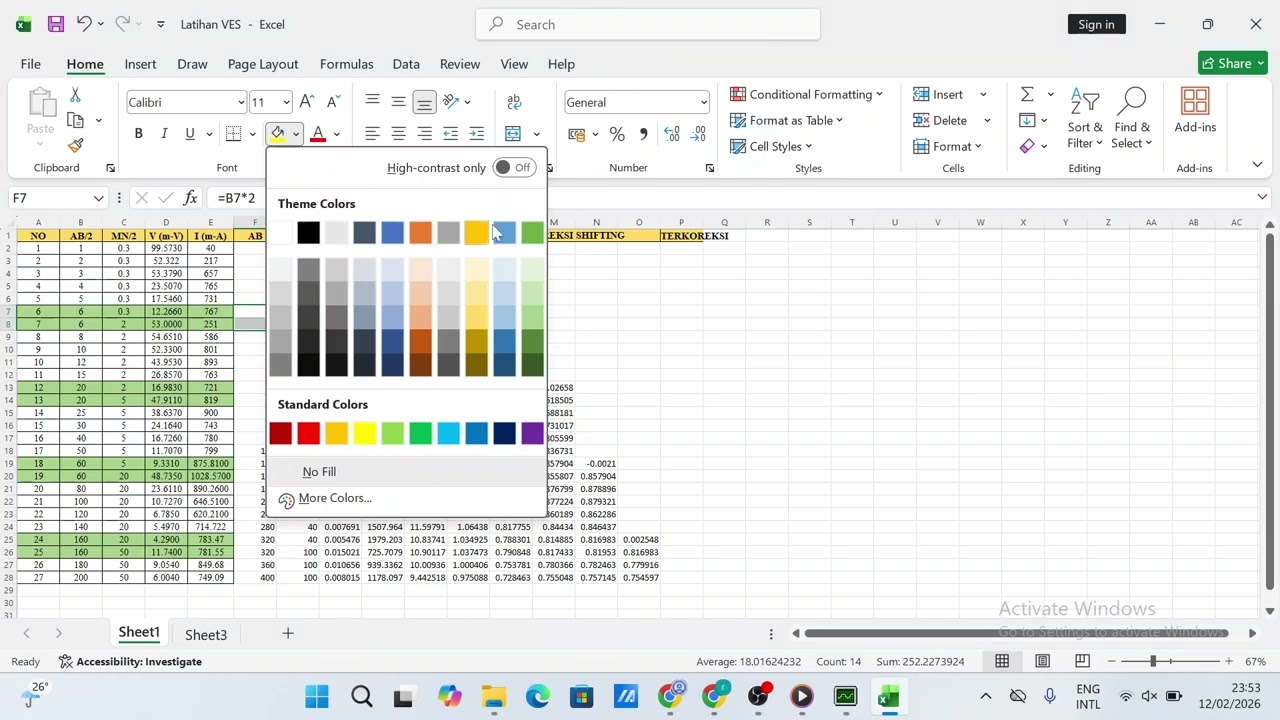The height and width of the screenshot is (720, 1280).
Task: Toggle Underline formatting
Action: pyautogui.click(x=189, y=134)
